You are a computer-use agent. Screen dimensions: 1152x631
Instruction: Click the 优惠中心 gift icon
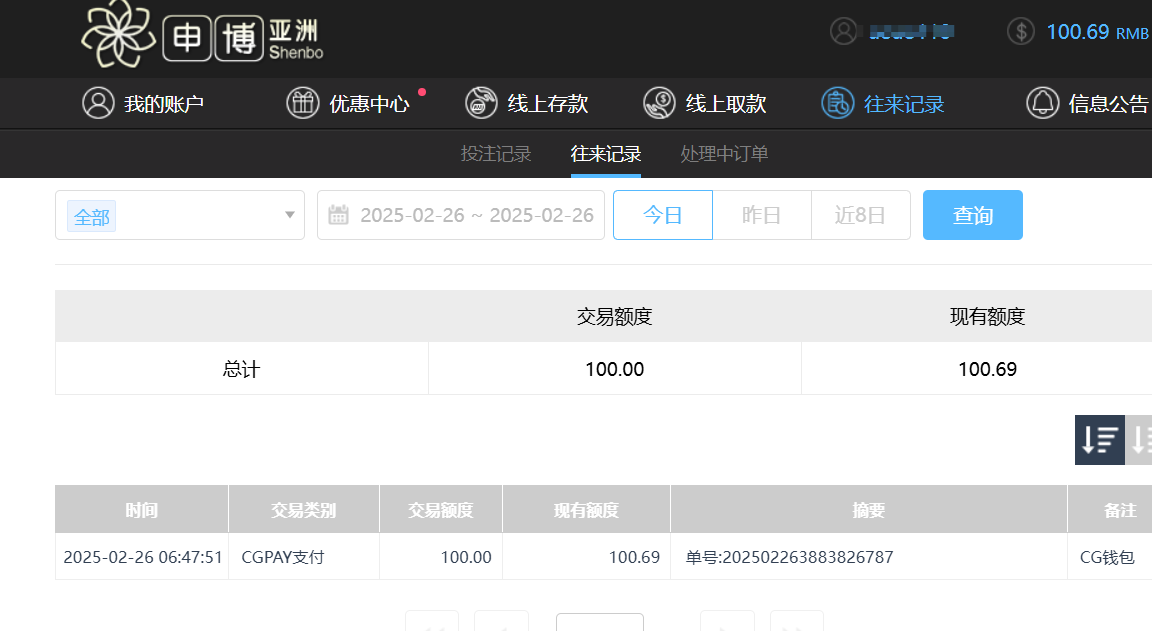point(303,103)
